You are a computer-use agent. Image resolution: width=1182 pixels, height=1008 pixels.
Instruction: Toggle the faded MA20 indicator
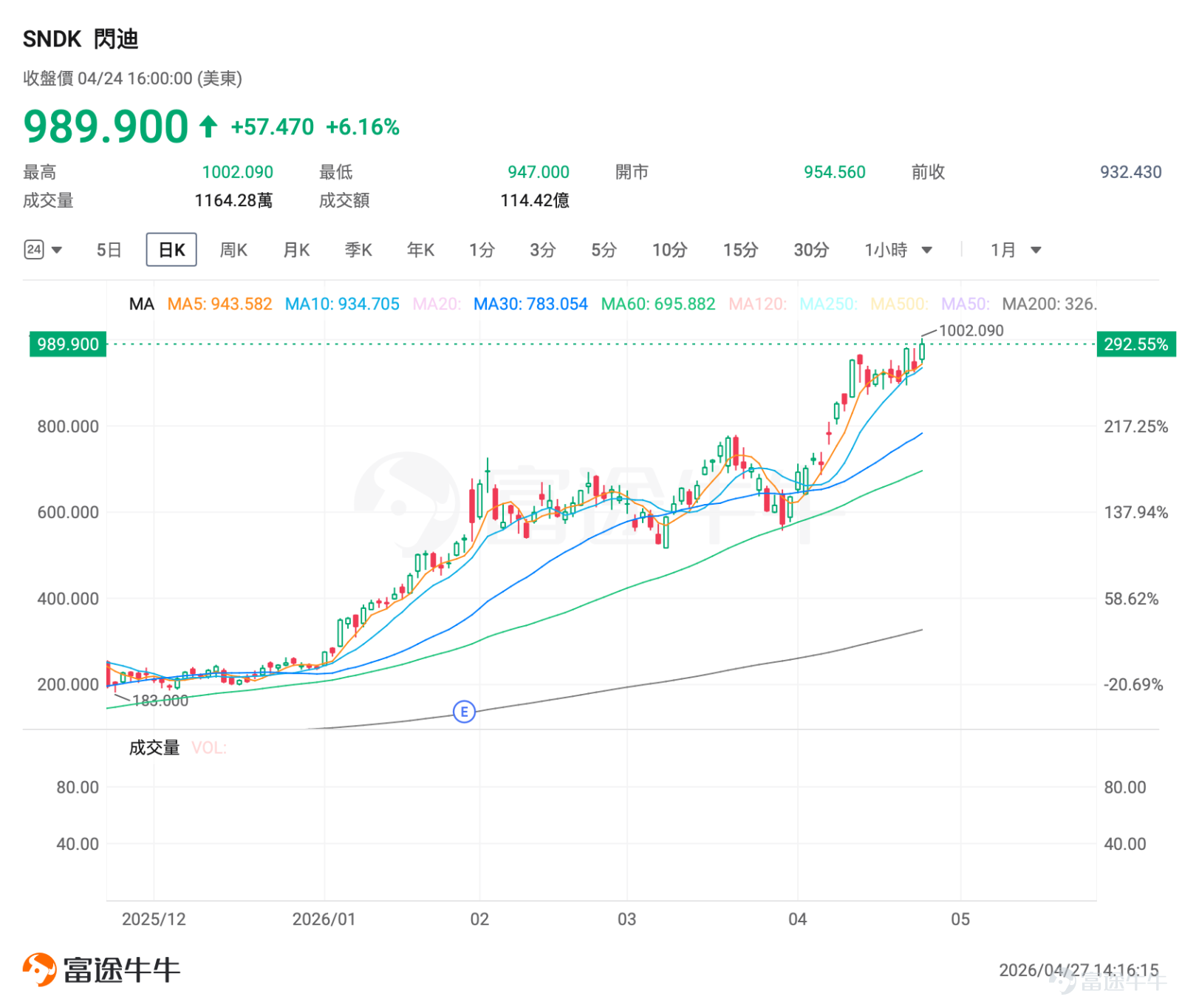point(437,304)
